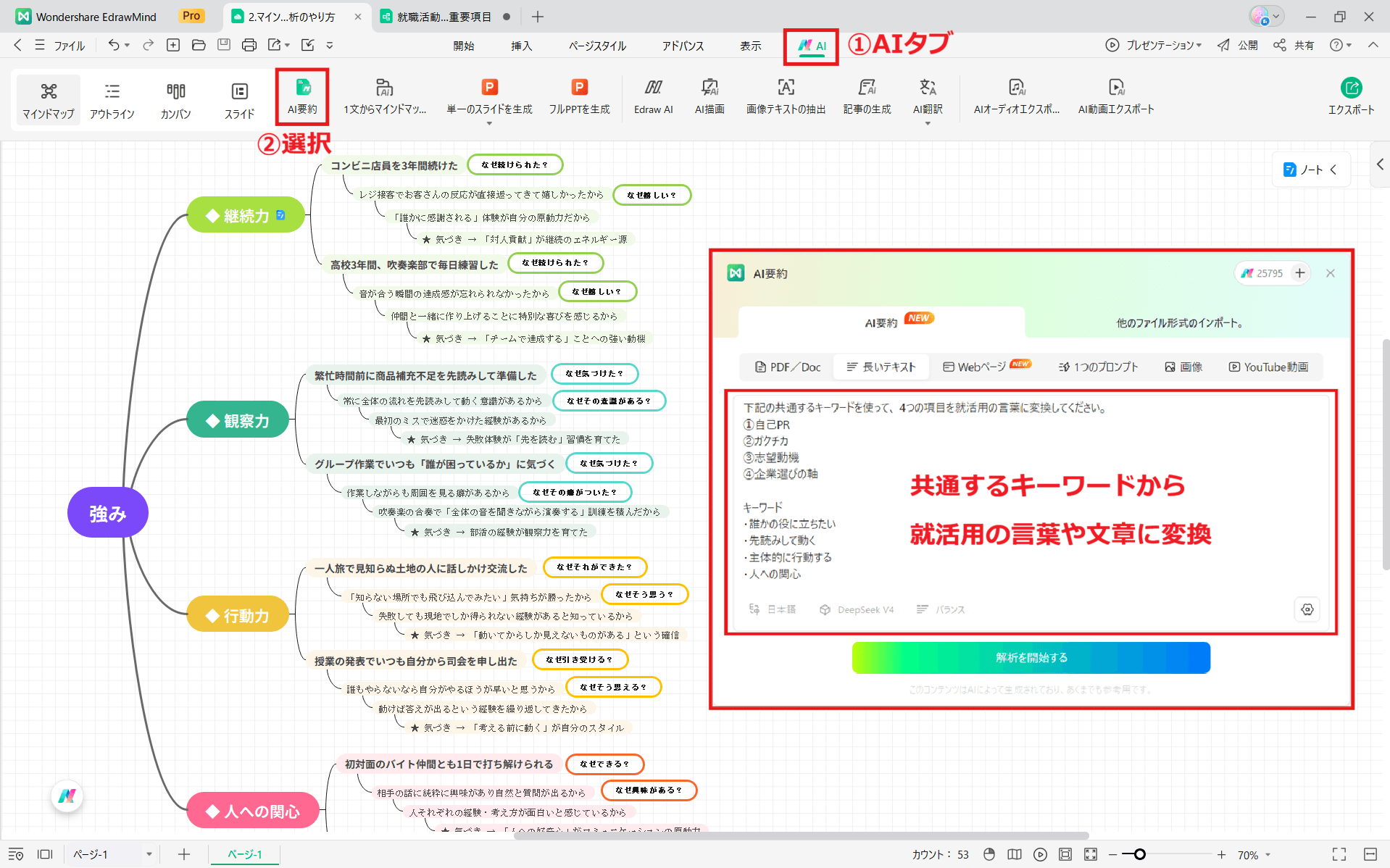Open Edraw AI assistant

pos(653,96)
